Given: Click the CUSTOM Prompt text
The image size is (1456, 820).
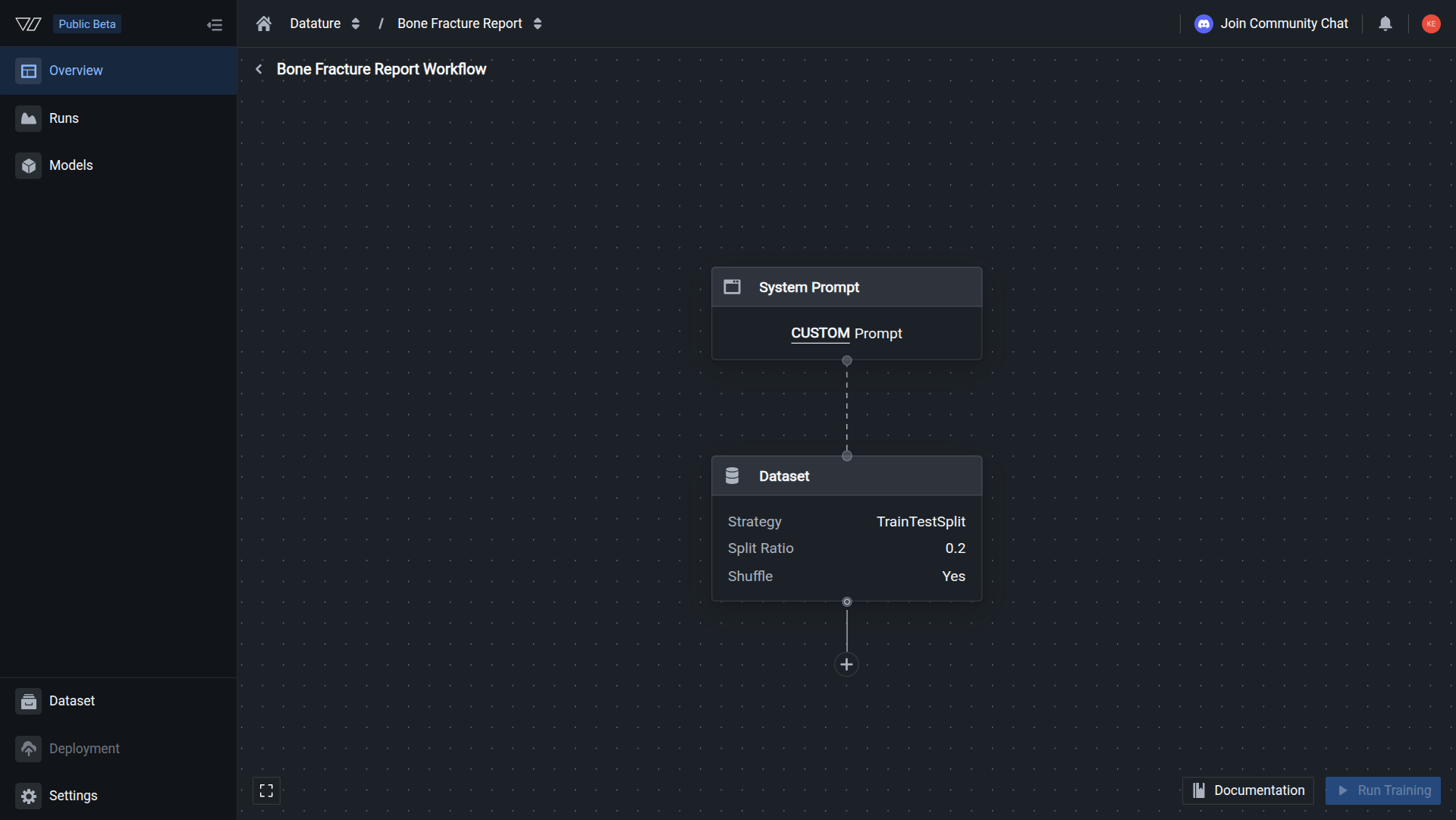Looking at the screenshot, I should (846, 334).
